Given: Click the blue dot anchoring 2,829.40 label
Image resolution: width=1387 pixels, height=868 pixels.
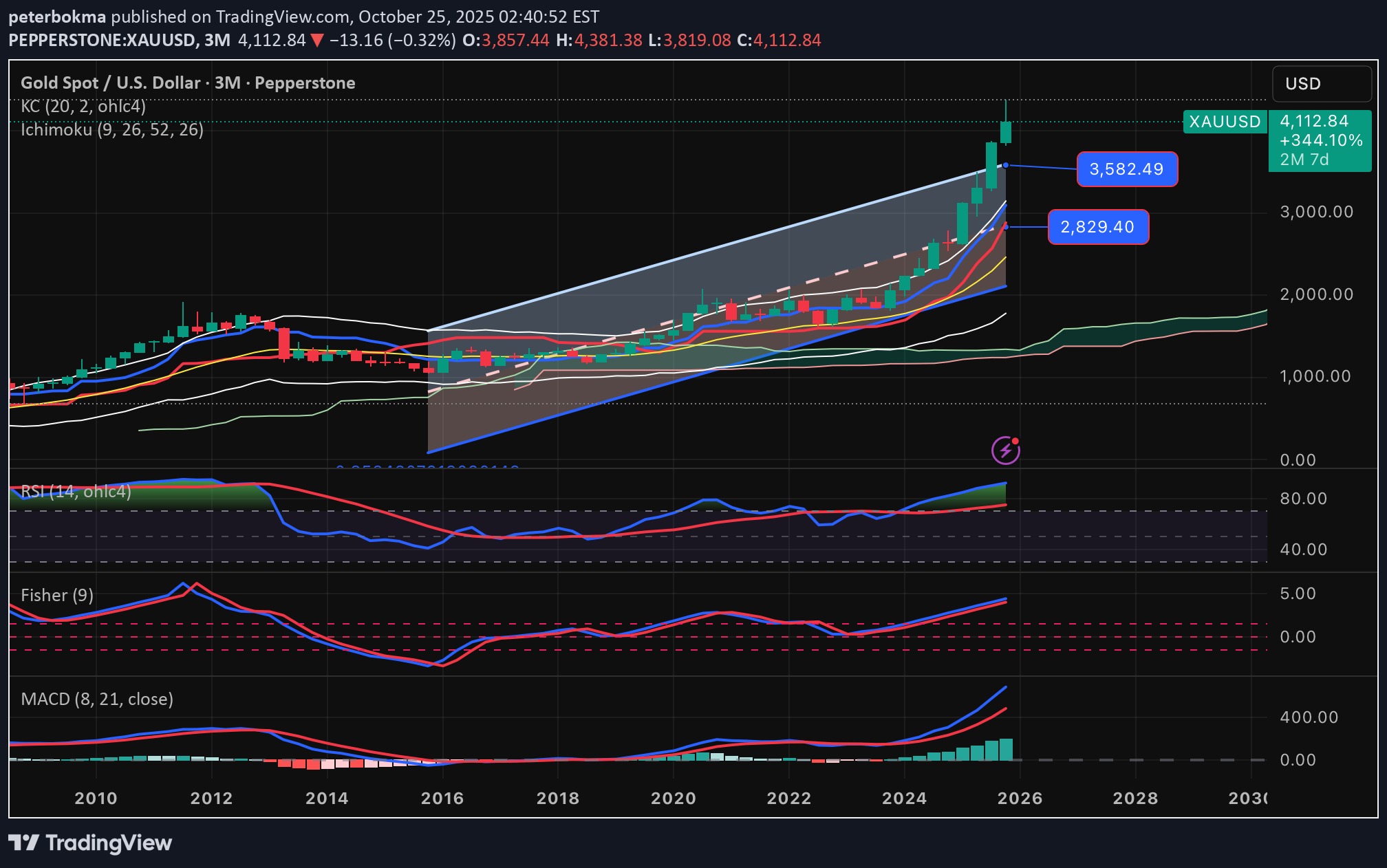Looking at the screenshot, I should 1006,226.
